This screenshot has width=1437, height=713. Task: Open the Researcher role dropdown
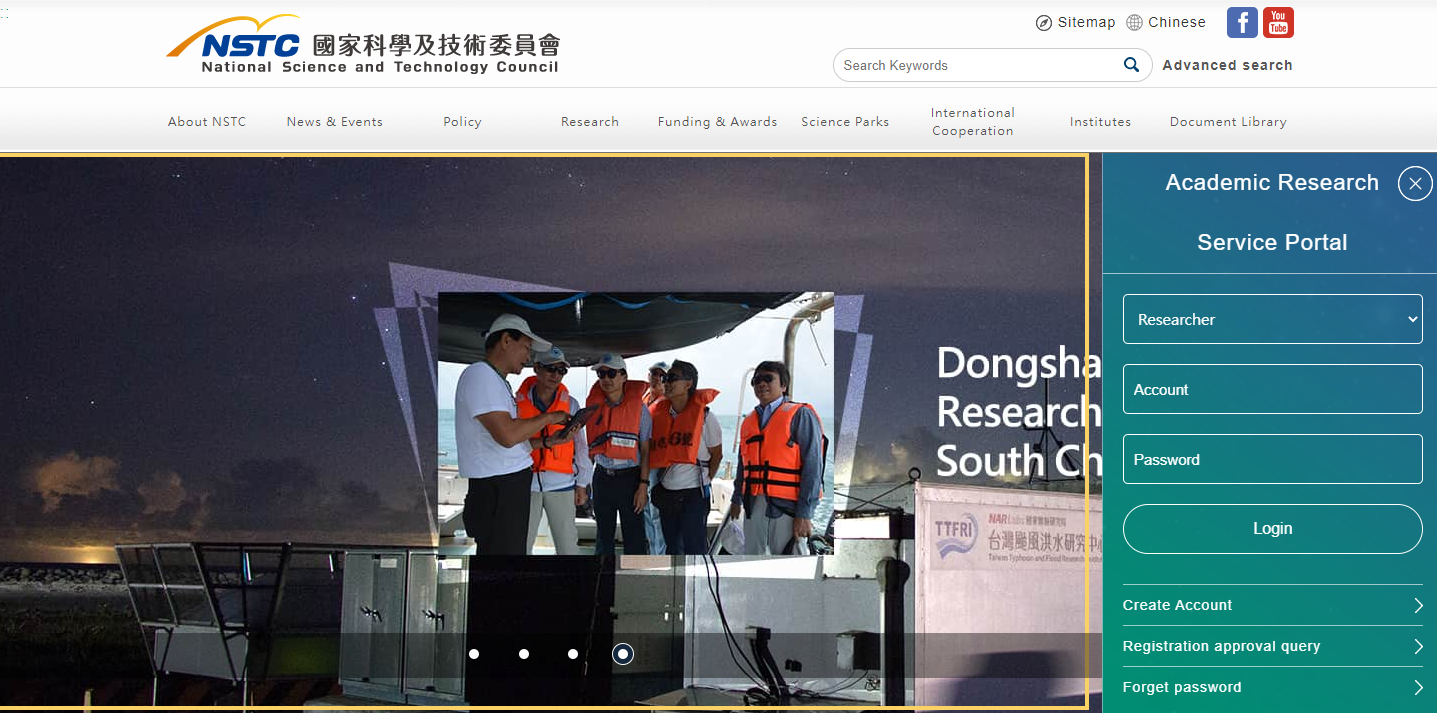(x=1272, y=319)
